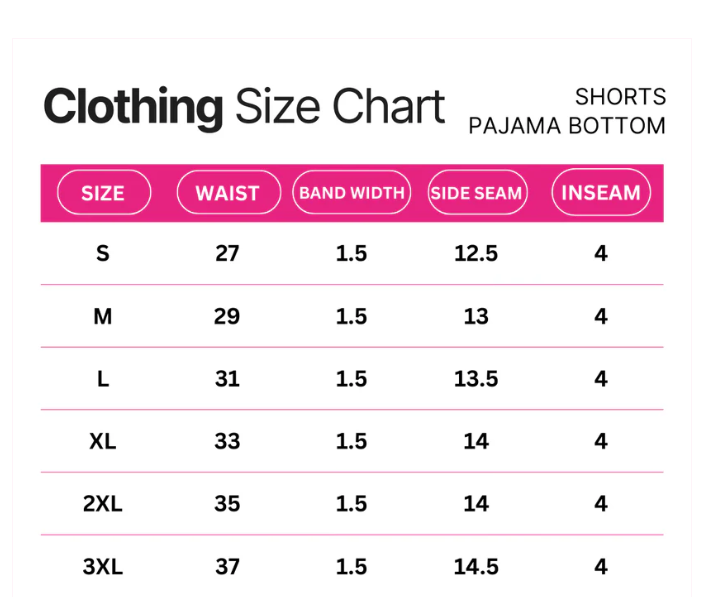The image size is (702, 597).
Task: Select the M size row label
Action: [x=103, y=317]
